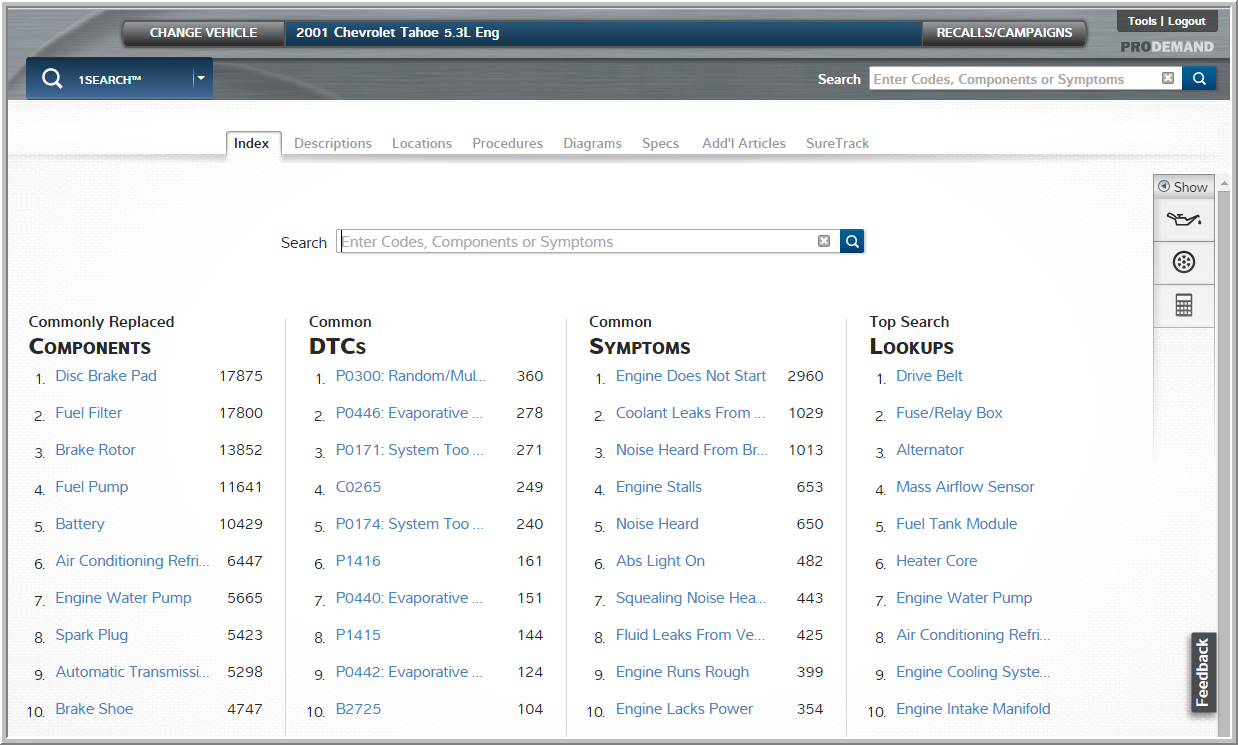
Task: Follow the Disc Brake Pad component link
Action: (106, 375)
